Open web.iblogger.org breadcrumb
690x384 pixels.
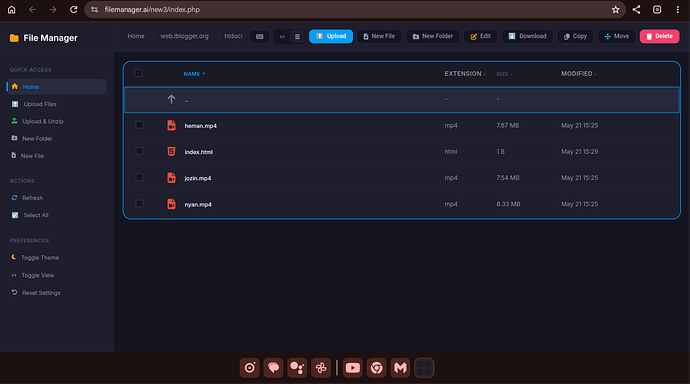point(184,36)
